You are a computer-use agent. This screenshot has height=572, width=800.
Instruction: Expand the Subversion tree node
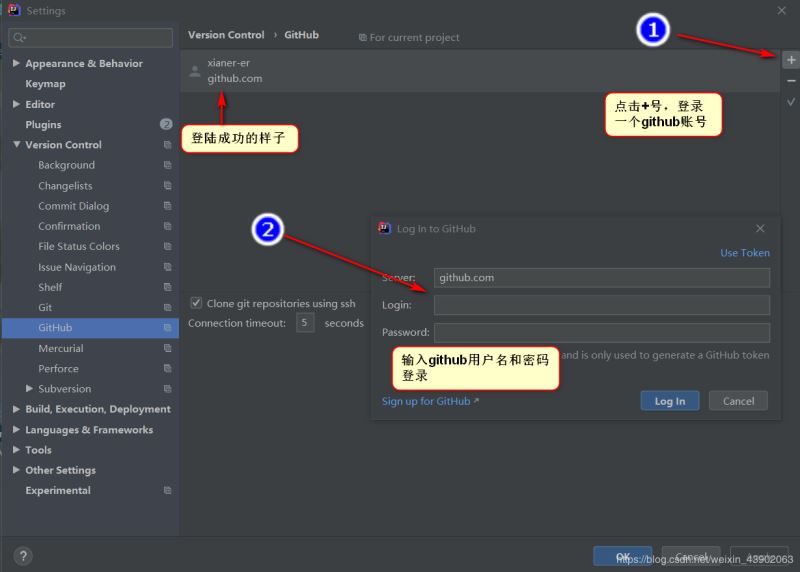[29, 389]
